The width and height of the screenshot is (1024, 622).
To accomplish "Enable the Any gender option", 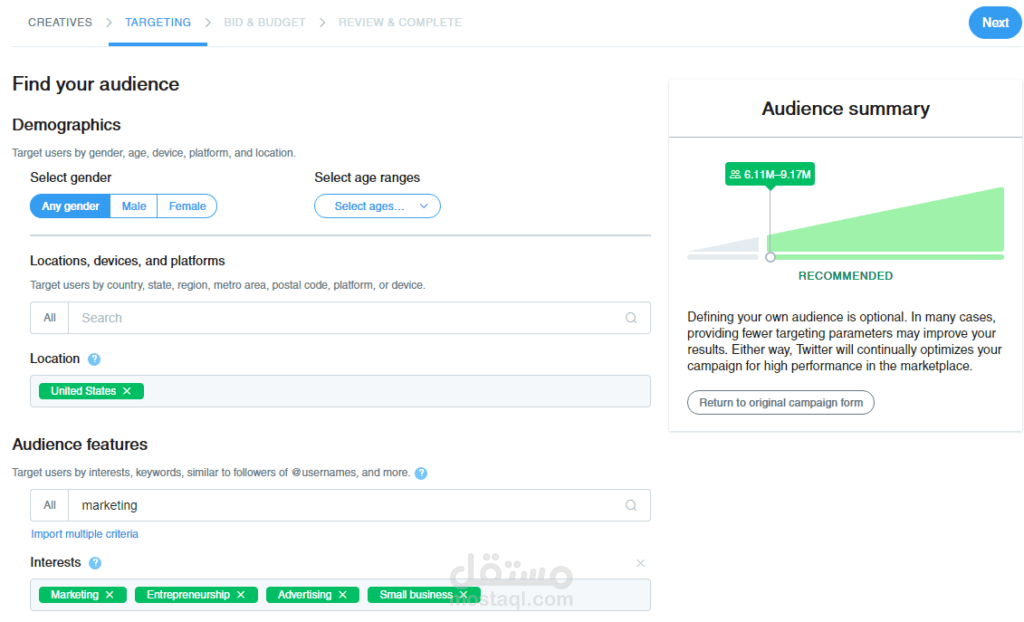I will (69, 206).
